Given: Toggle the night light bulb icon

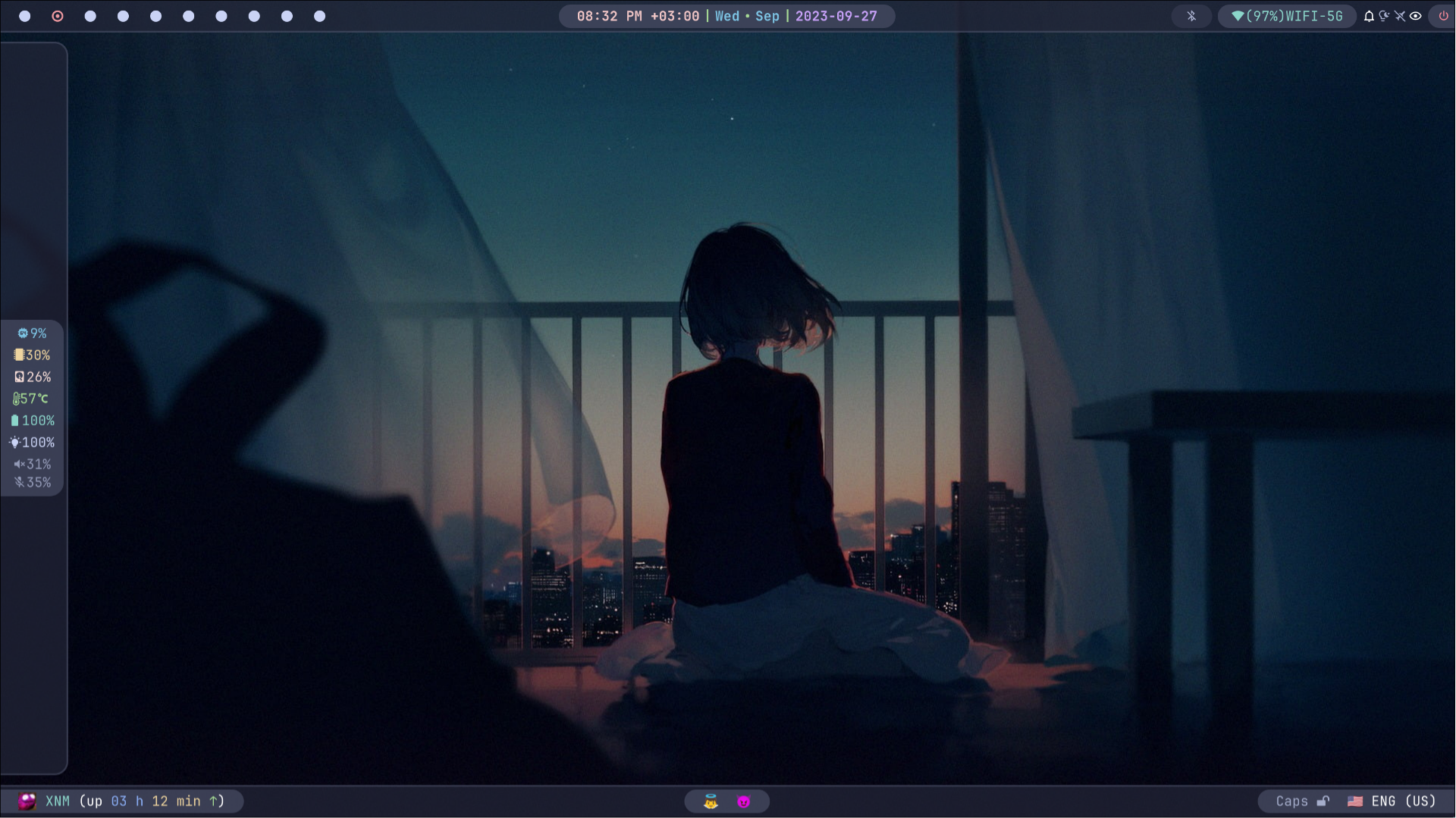Looking at the screenshot, I should click(1385, 16).
